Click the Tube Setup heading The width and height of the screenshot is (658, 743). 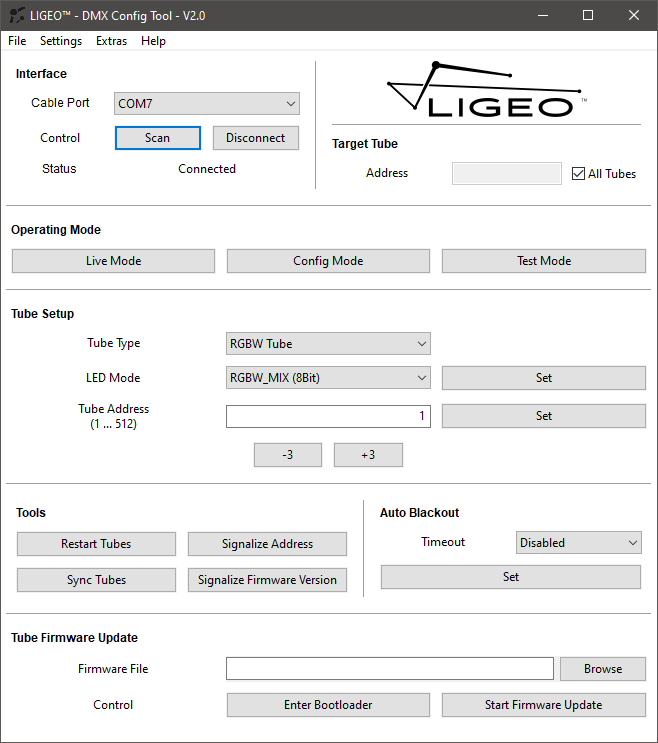(x=43, y=314)
